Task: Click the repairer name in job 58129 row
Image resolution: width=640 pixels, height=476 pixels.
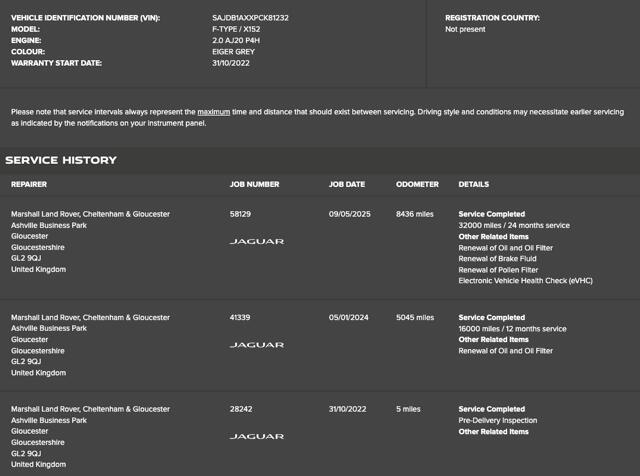Action: pyautogui.click(x=90, y=214)
